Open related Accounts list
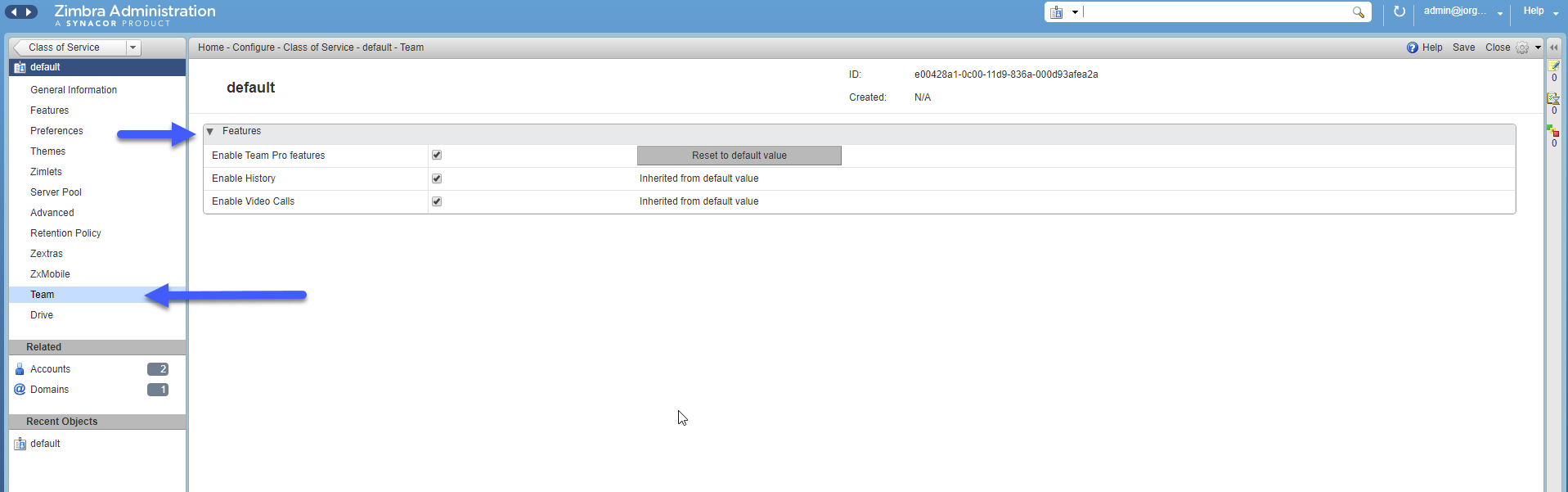This screenshot has height=492, width=1568. click(x=50, y=369)
